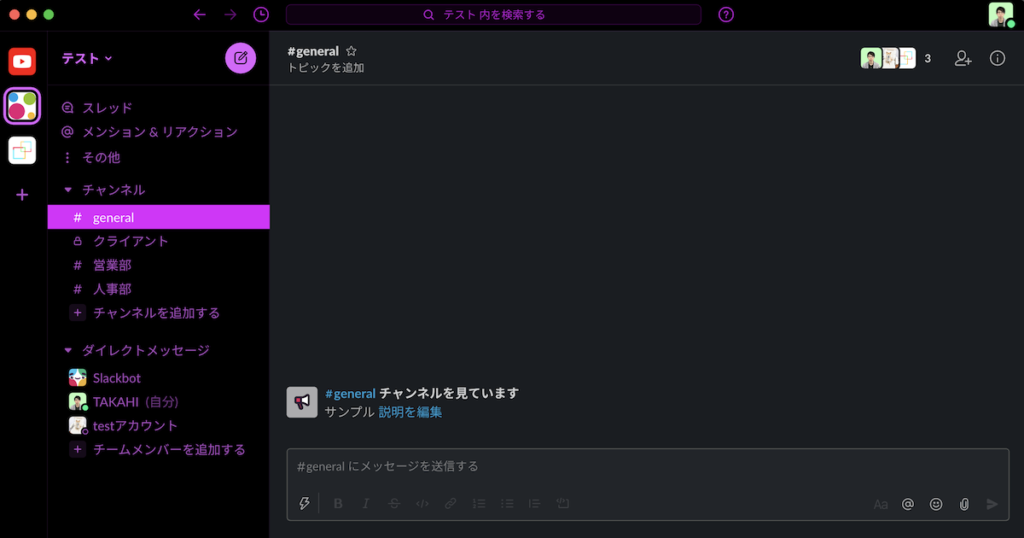Toggle bulleted list formatting
The height and width of the screenshot is (538, 1024).
point(507,503)
